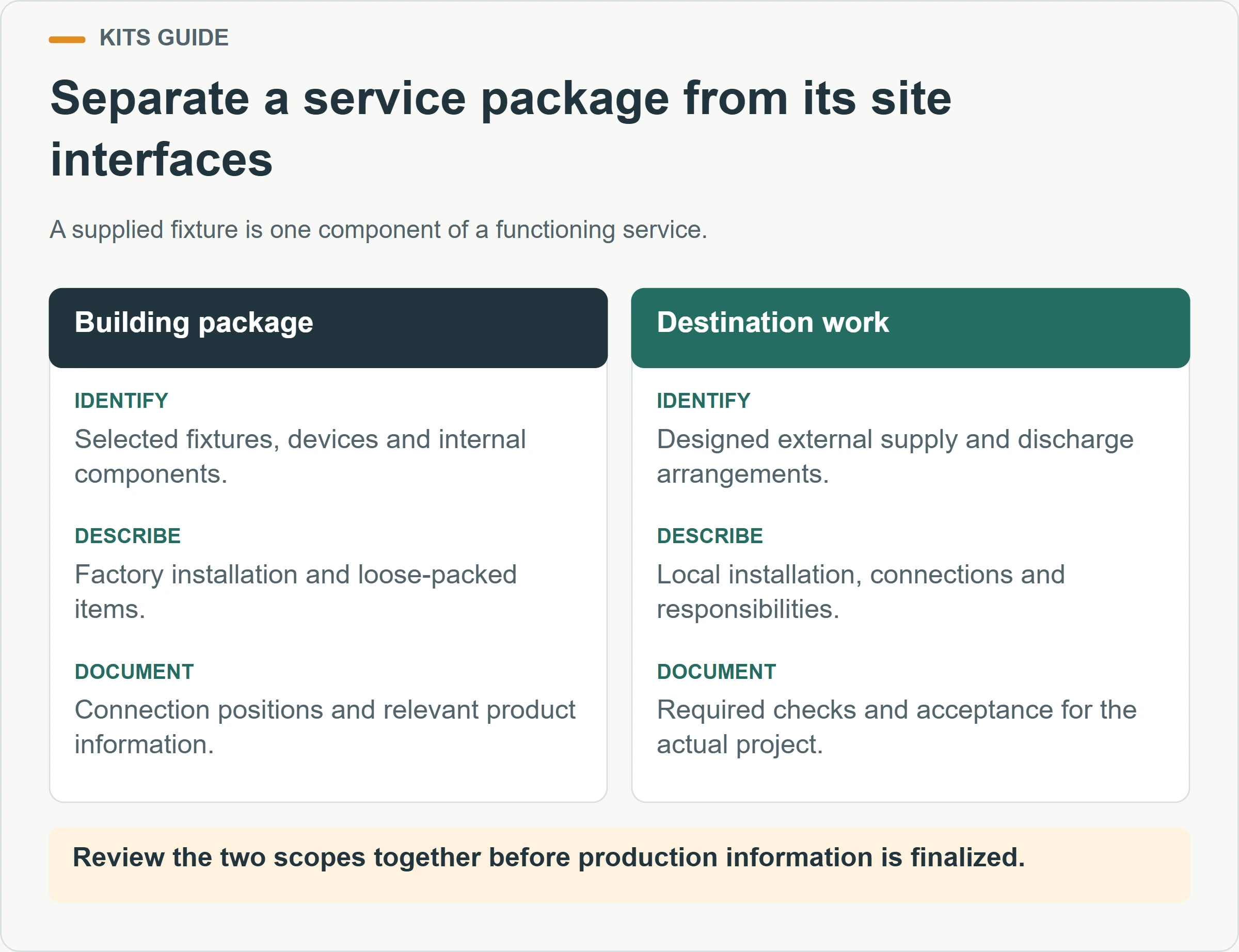Click the KITS GUIDE label
Screen dimensions: 1239x952
(x=164, y=38)
